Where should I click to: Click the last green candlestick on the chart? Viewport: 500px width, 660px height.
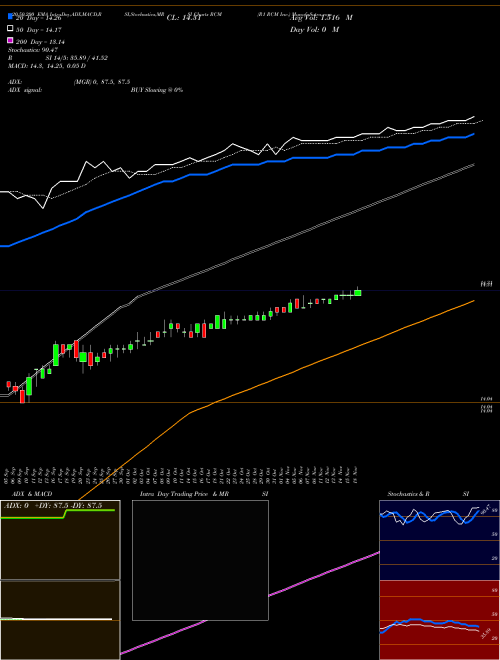[x=358, y=293]
